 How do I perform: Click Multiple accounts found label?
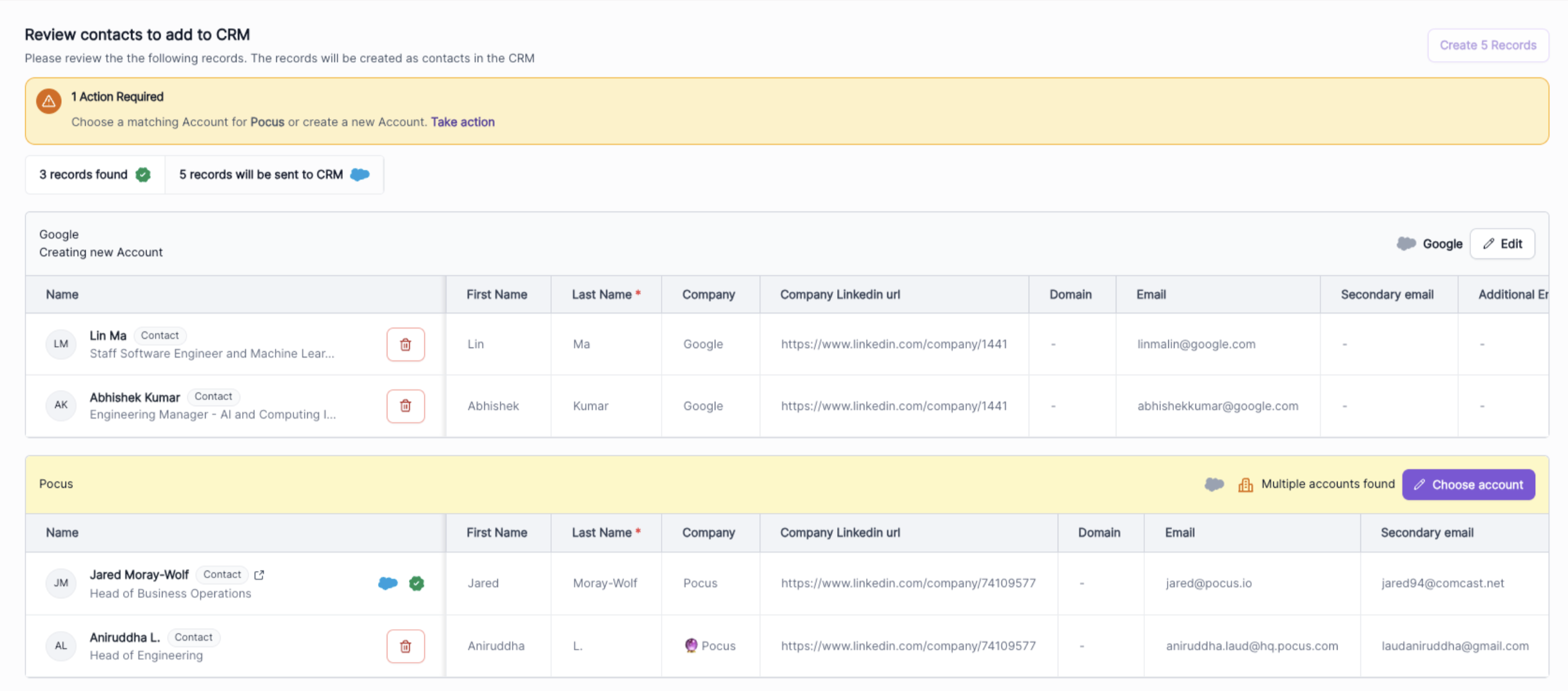point(1328,484)
